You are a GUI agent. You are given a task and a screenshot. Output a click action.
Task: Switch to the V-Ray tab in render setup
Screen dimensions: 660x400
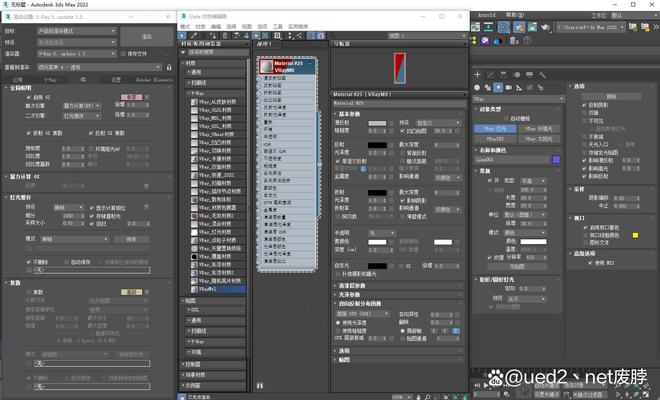51,80
